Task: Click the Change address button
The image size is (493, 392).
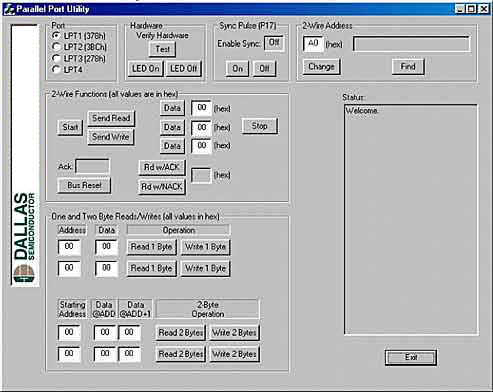Action: point(321,67)
